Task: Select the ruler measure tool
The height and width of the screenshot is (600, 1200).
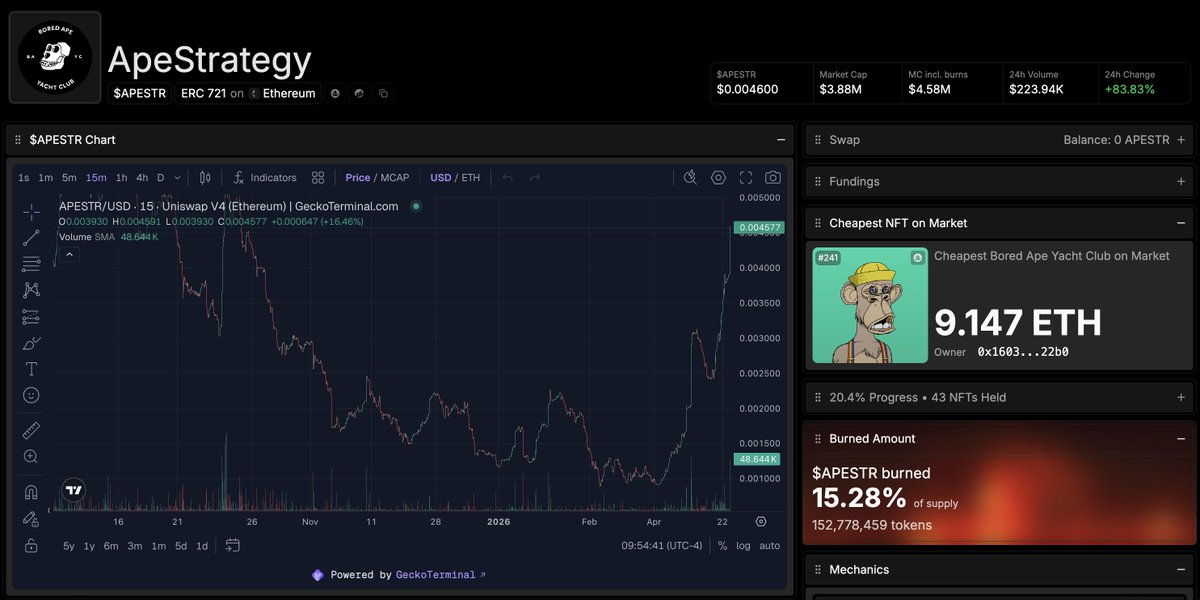Action: [31, 430]
